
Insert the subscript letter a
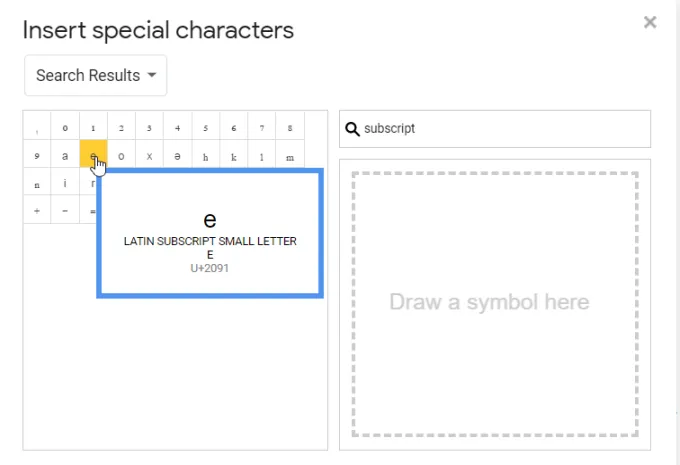pyautogui.click(x=65, y=156)
